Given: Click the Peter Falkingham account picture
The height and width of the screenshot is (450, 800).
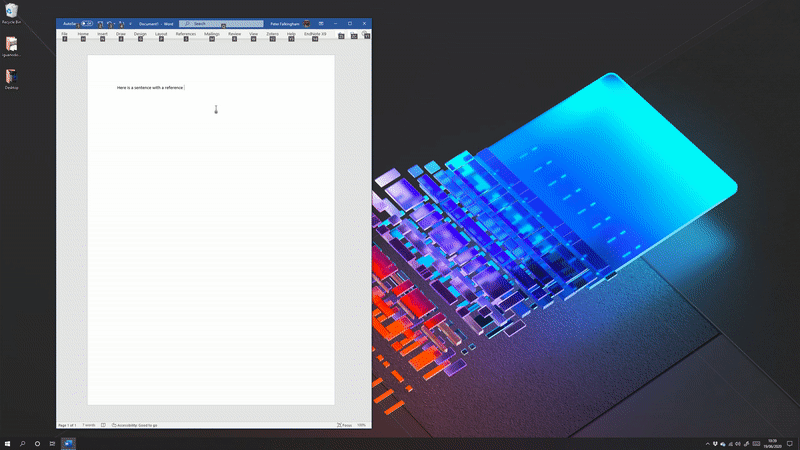Looking at the screenshot, I should (x=307, y=22).
